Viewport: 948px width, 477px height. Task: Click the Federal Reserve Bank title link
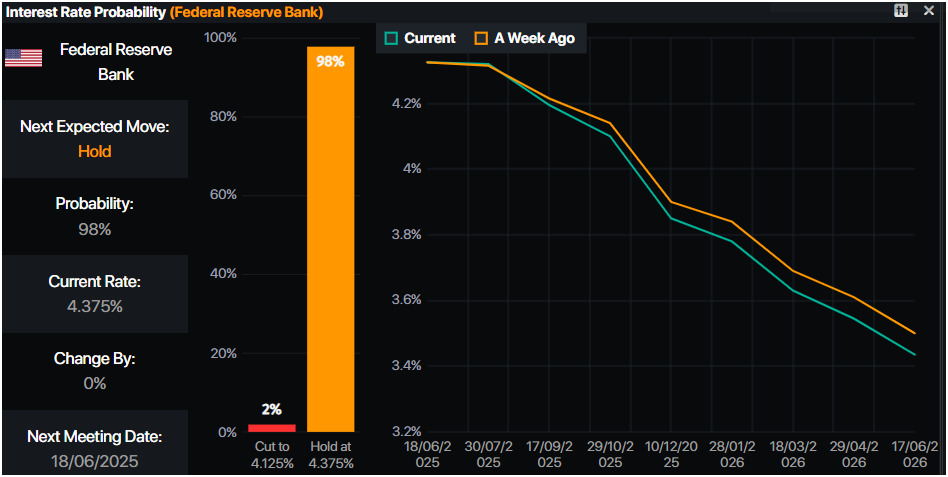coord(246,12)
